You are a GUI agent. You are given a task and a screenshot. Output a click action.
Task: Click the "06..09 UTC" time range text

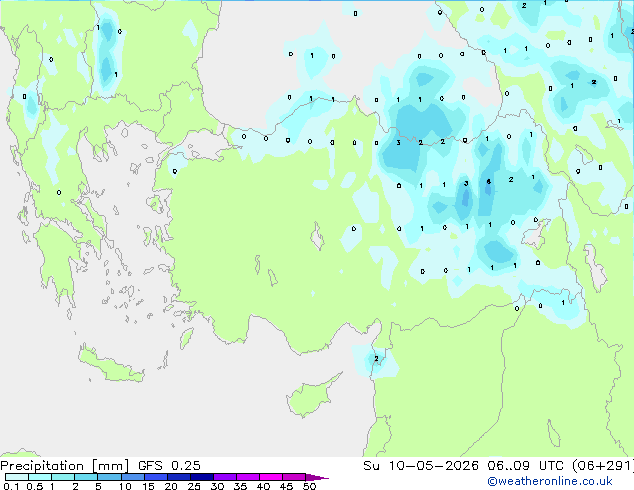(x=525, y=466)
